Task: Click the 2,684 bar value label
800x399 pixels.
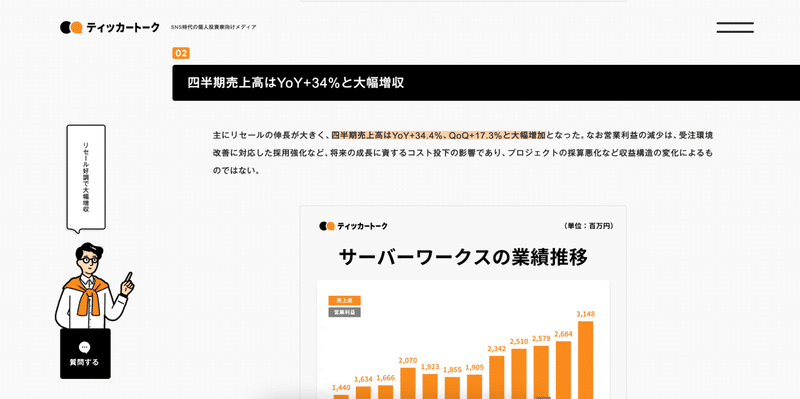Action: coord(563,334)
